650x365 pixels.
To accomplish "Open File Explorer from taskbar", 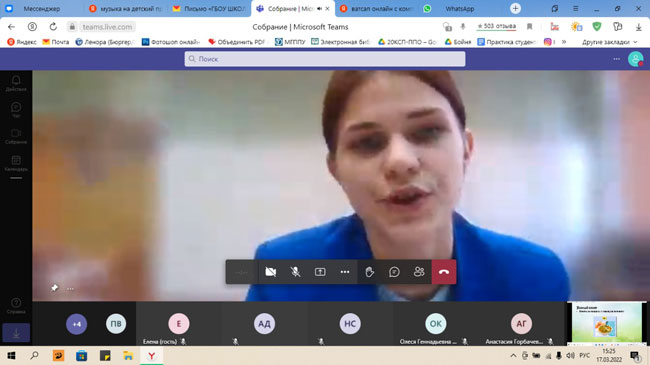I will pos(128,355).
